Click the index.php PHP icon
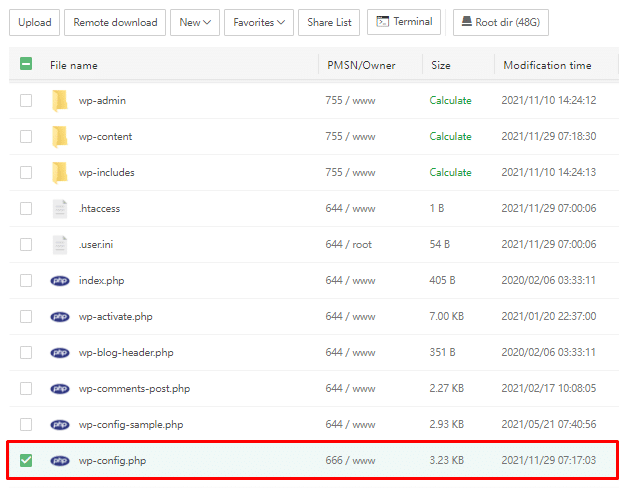This screenshot has width=619, height=488. [60, 281]
